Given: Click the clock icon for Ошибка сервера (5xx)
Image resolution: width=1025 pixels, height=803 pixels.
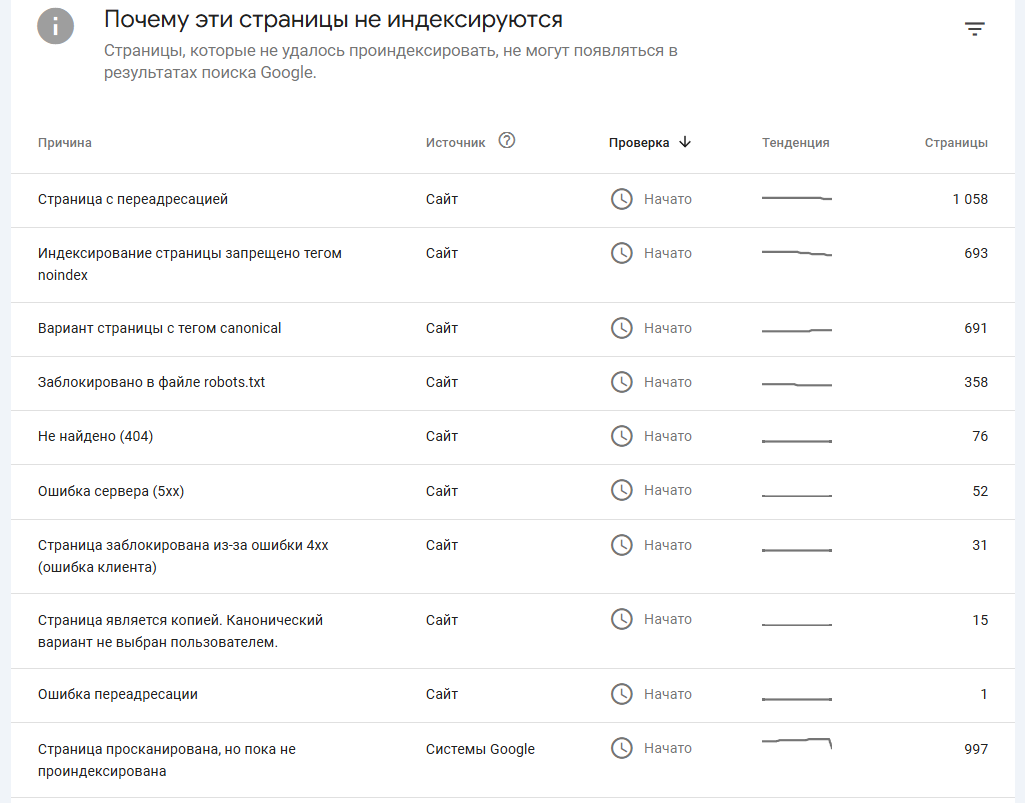Looking at the screenshot, I should pos(622,490).
